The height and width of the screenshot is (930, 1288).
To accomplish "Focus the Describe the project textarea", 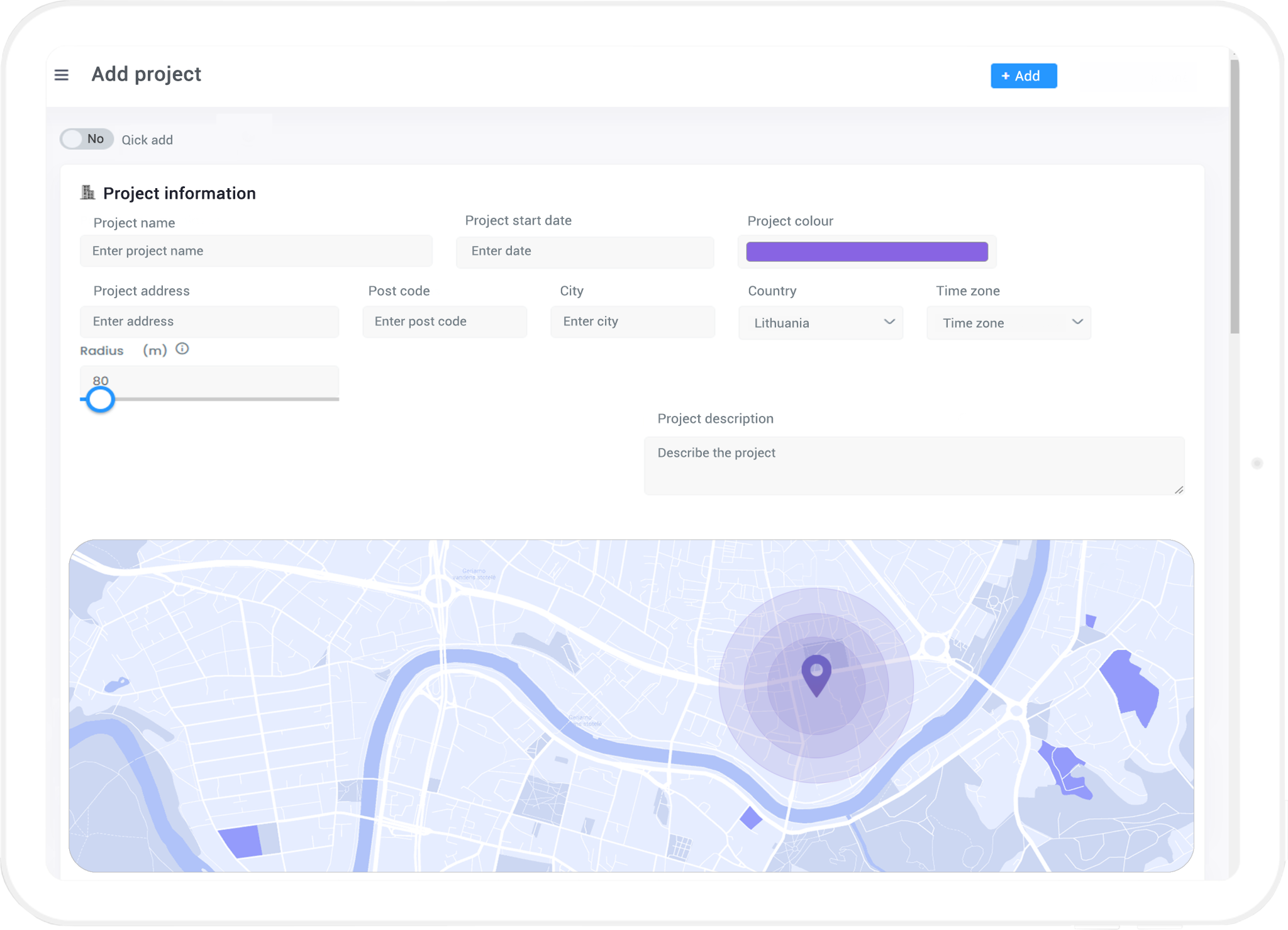I will pyautogui.click(x=913, y=466).
